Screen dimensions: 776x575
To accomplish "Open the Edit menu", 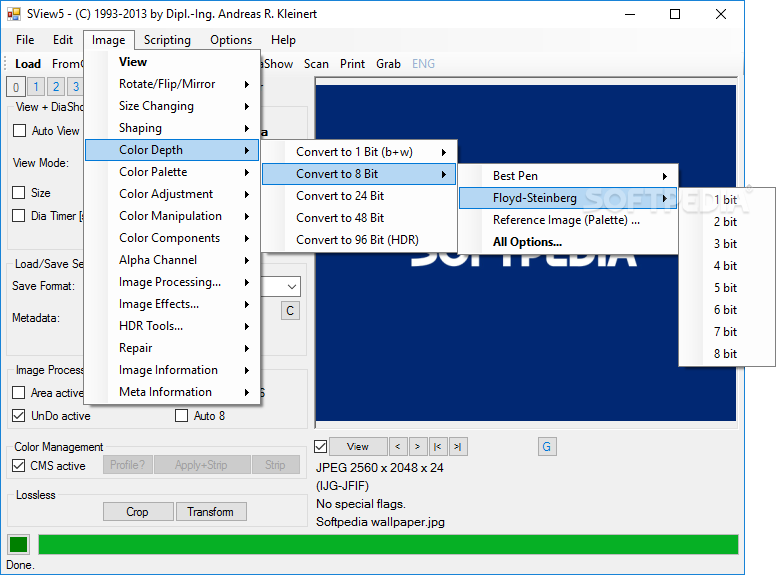I will pos(63,40).
